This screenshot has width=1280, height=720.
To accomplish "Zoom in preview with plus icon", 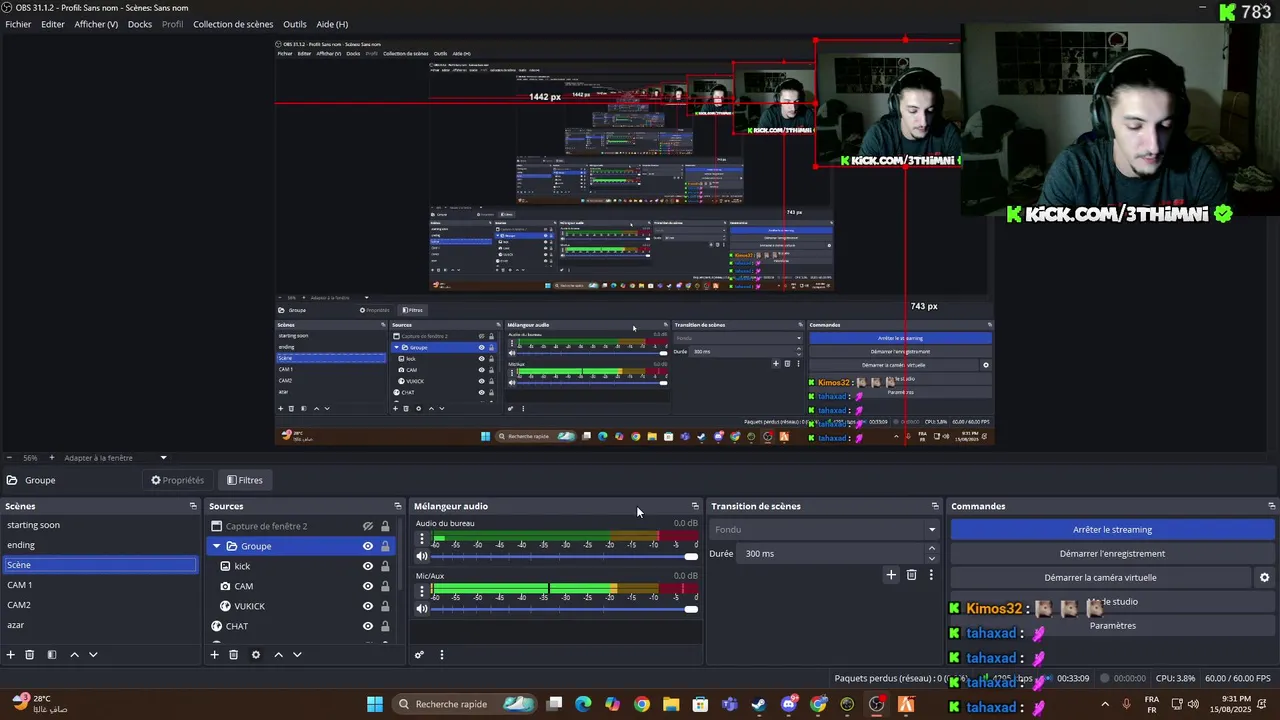I will (52, 458).
